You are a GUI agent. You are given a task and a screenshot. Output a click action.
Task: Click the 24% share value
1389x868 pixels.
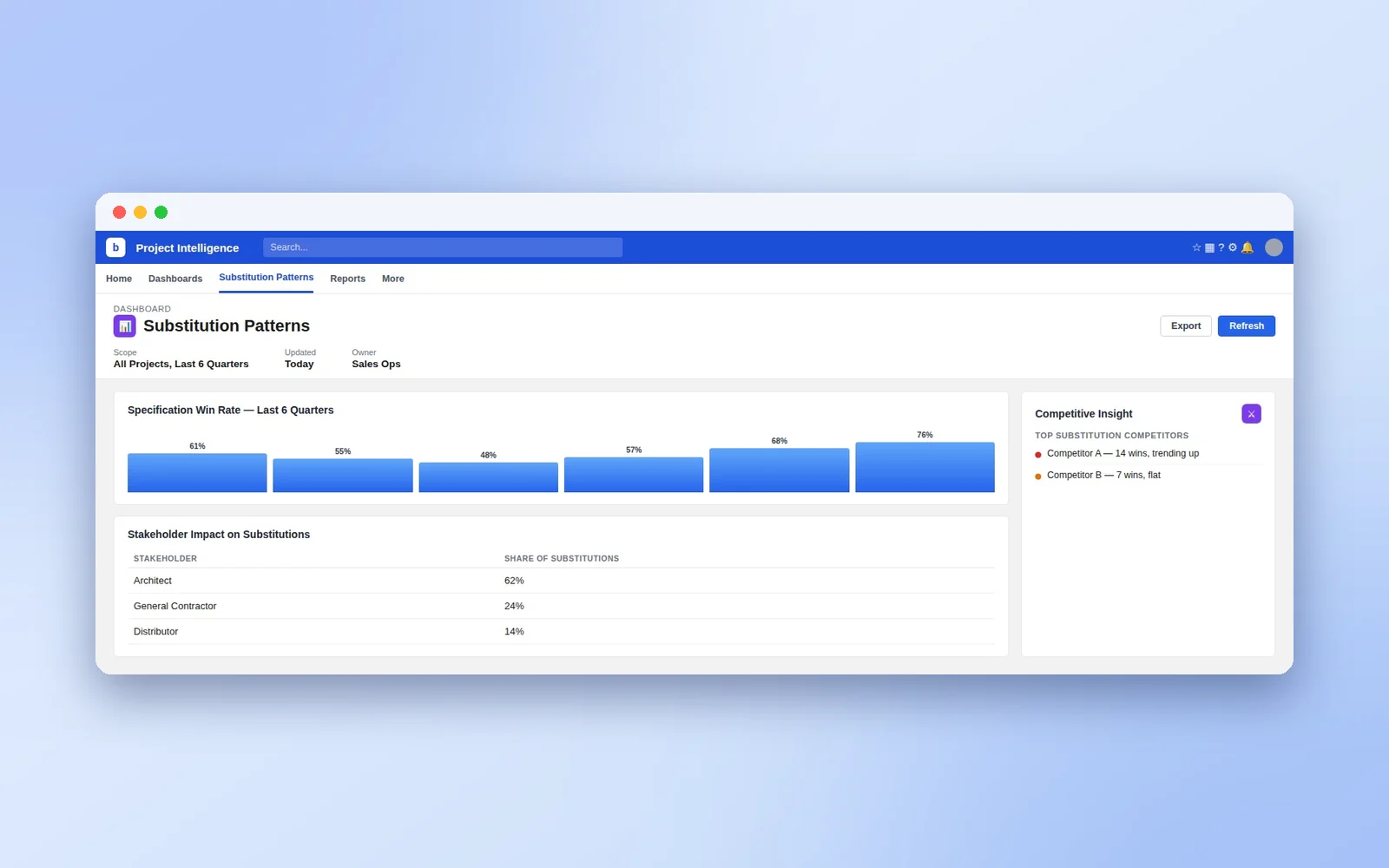point(514,606)
